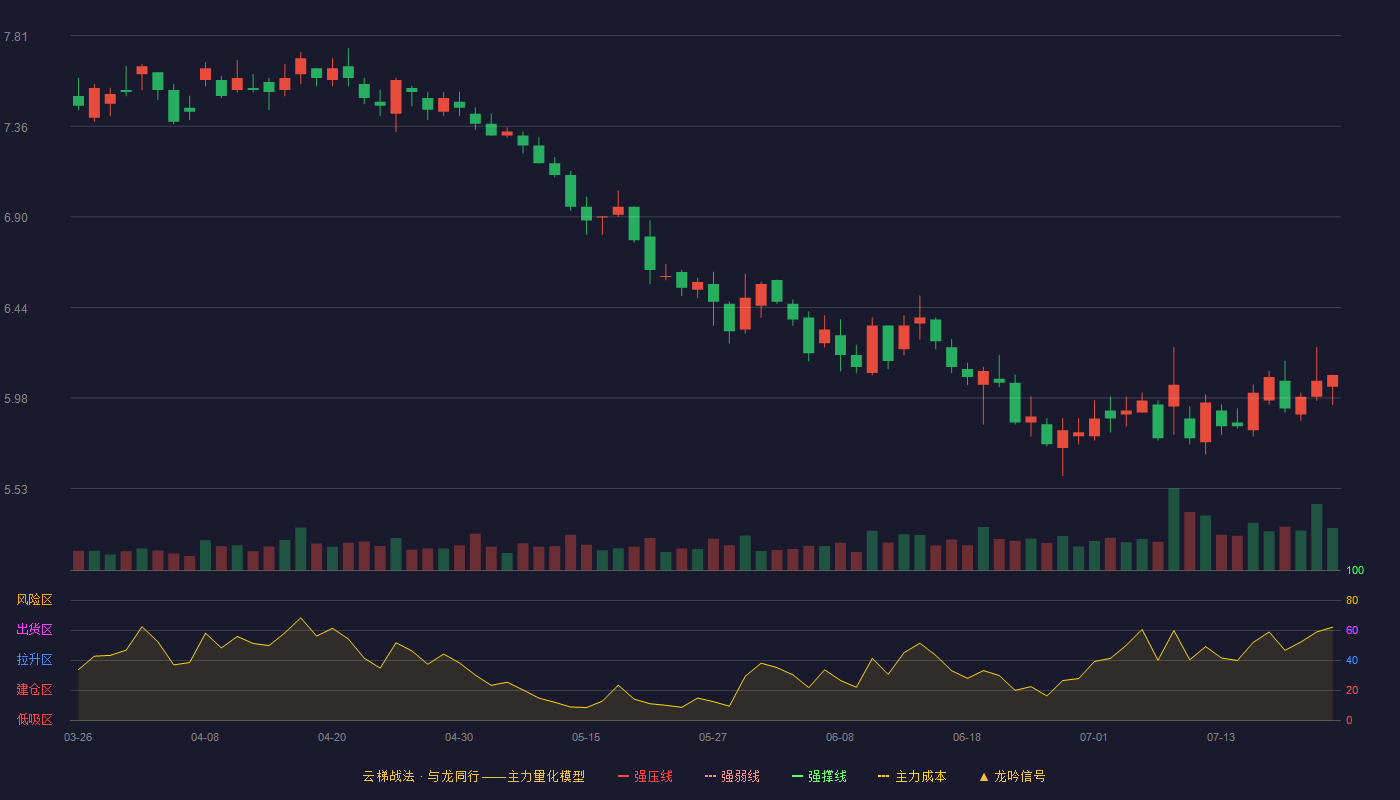1400x800 pixels.
Task: Toggle the 龙吟信号 legend marker
Action: point(1012,776)
